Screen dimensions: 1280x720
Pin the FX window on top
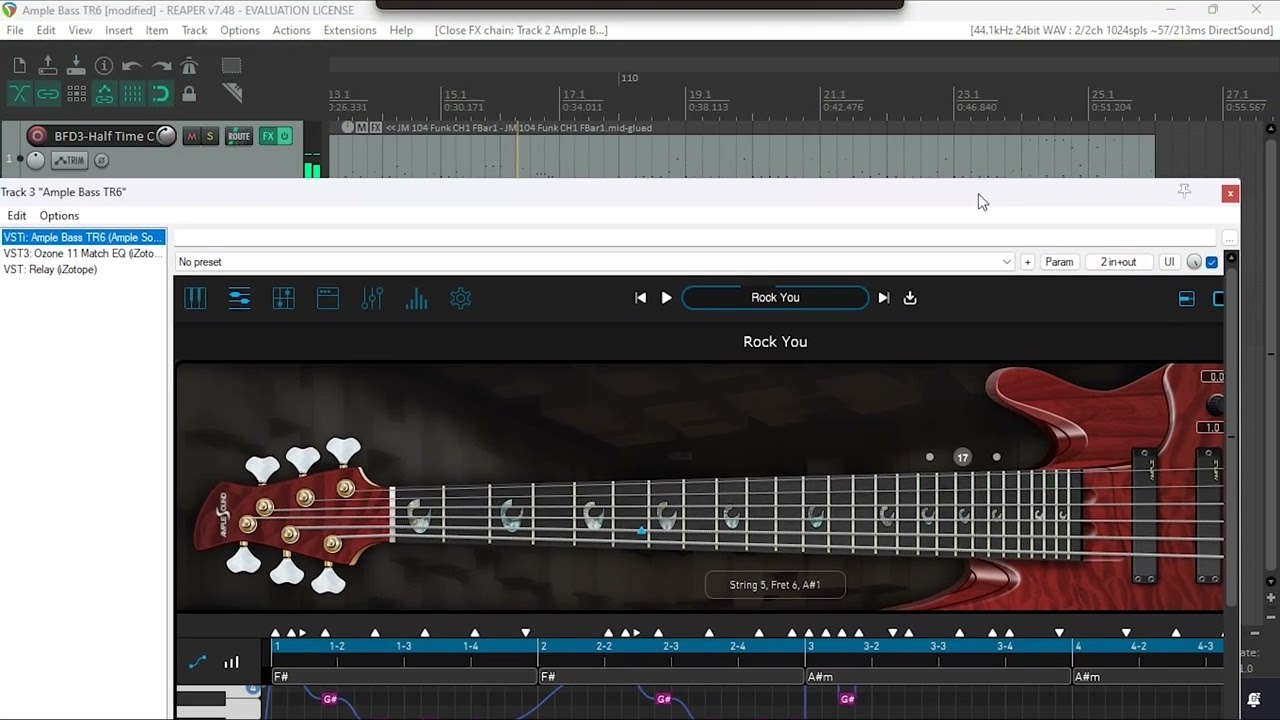[1184, 192]
